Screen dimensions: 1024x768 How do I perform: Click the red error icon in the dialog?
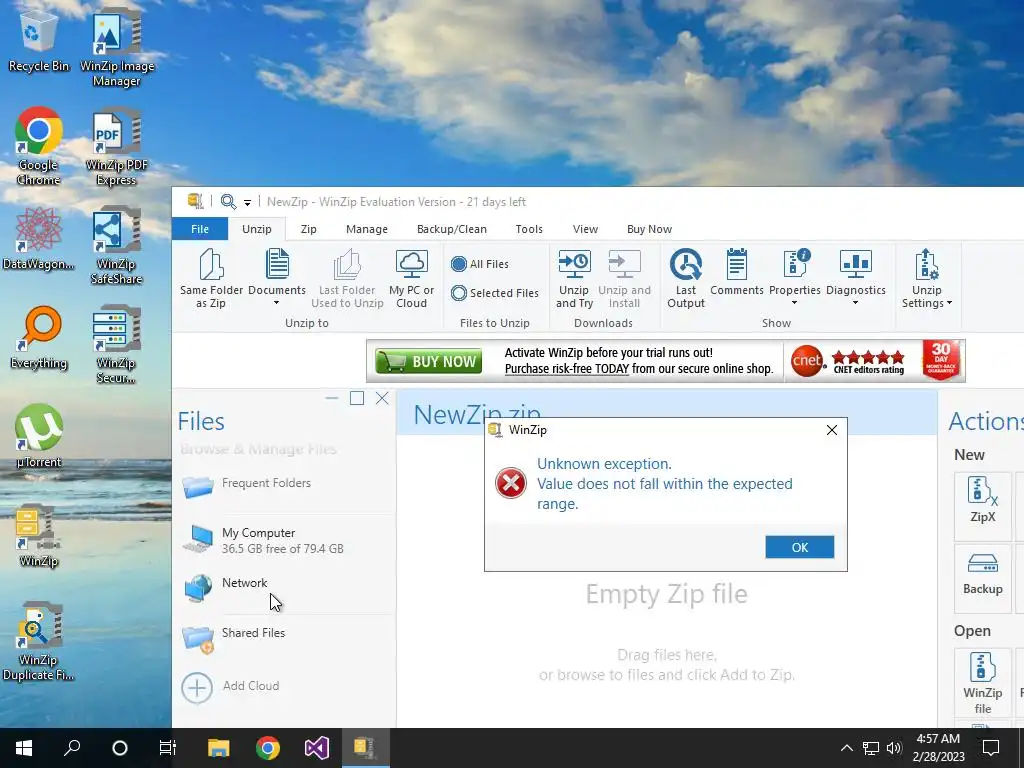(511, 483)
